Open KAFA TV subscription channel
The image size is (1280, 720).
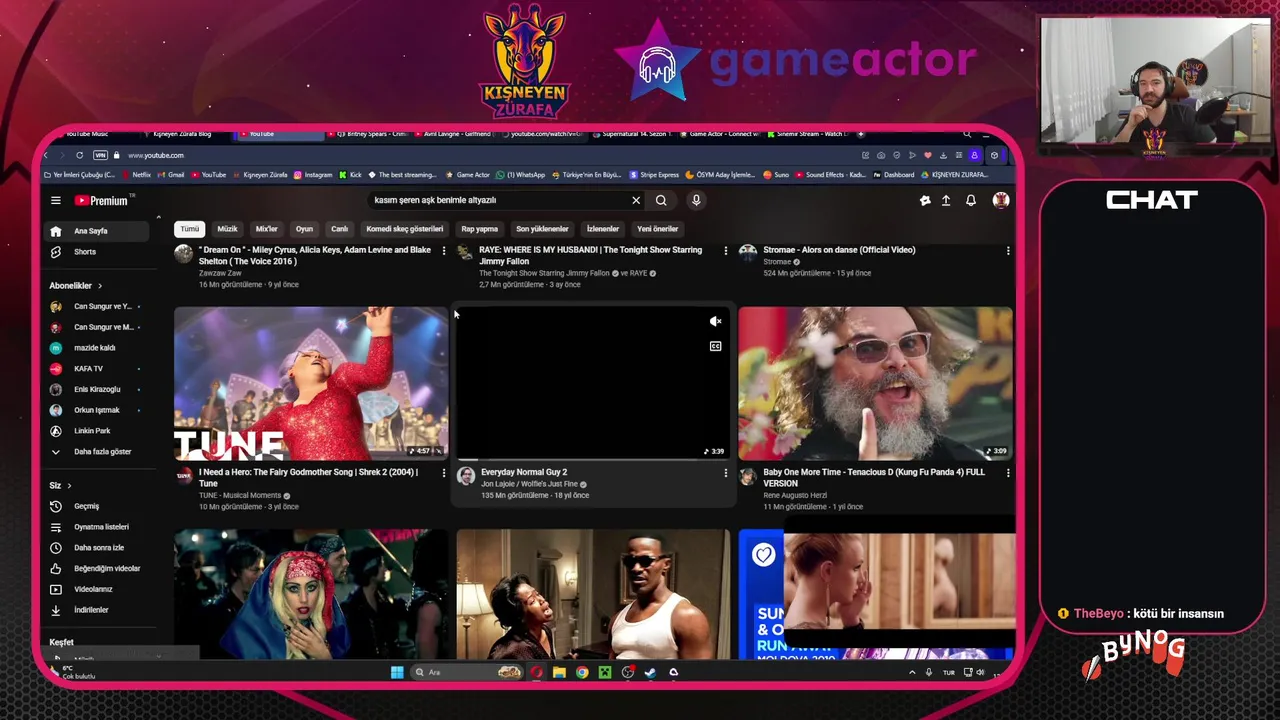[98, 369]
